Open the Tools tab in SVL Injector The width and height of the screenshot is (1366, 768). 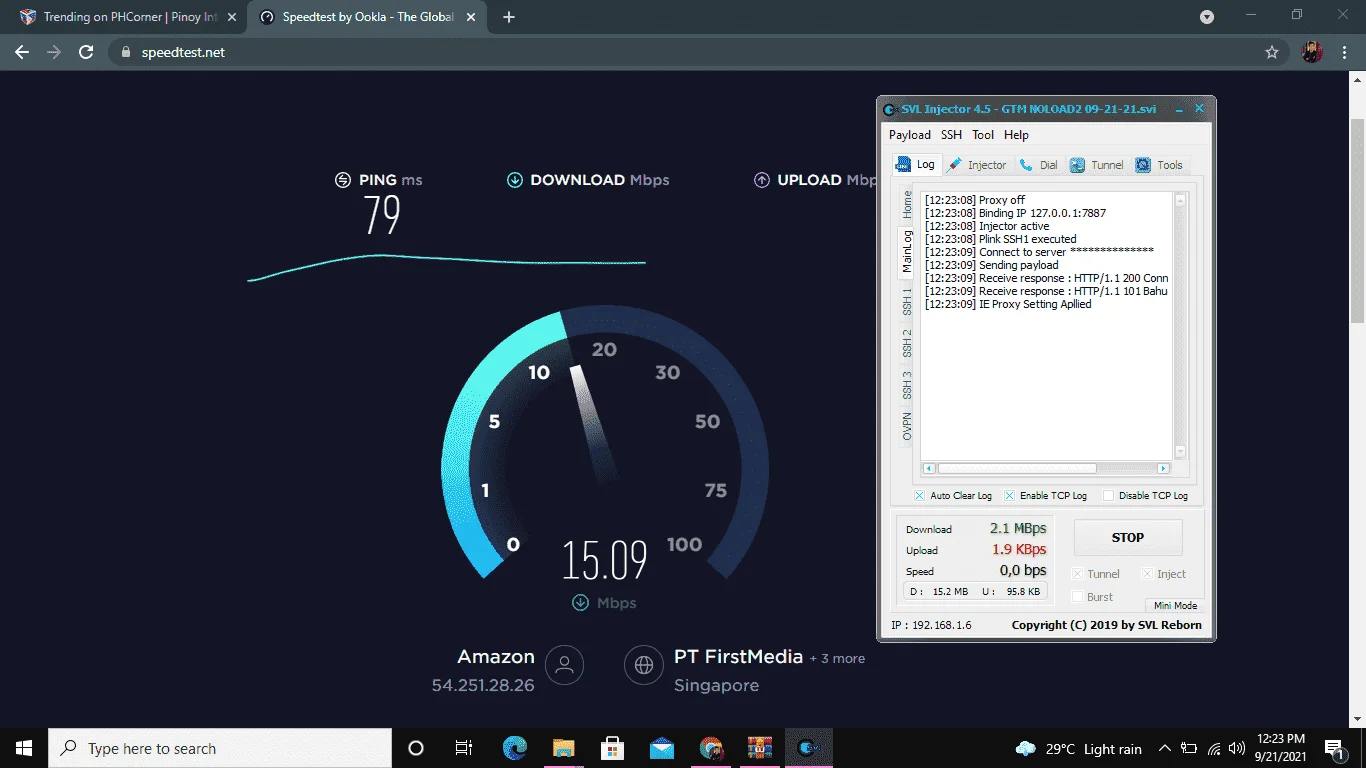point(1158,165)
